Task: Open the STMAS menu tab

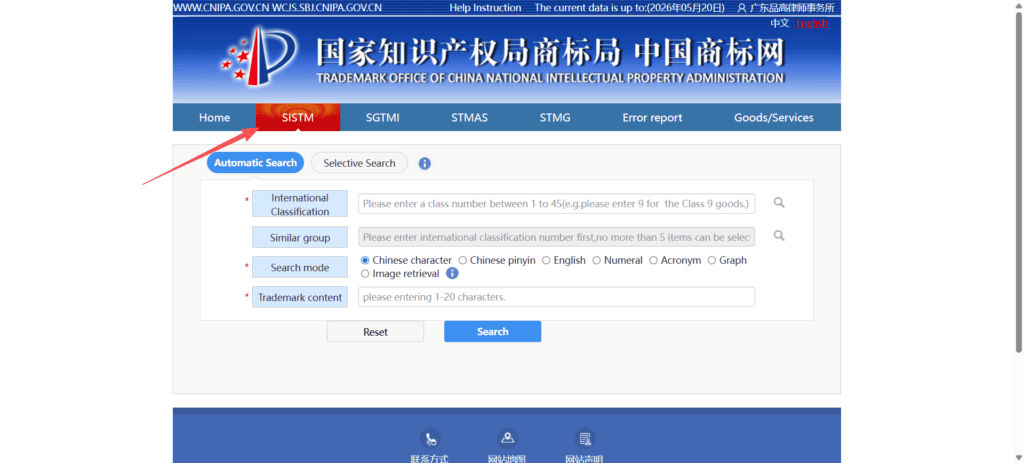Action: pos(470,118)
